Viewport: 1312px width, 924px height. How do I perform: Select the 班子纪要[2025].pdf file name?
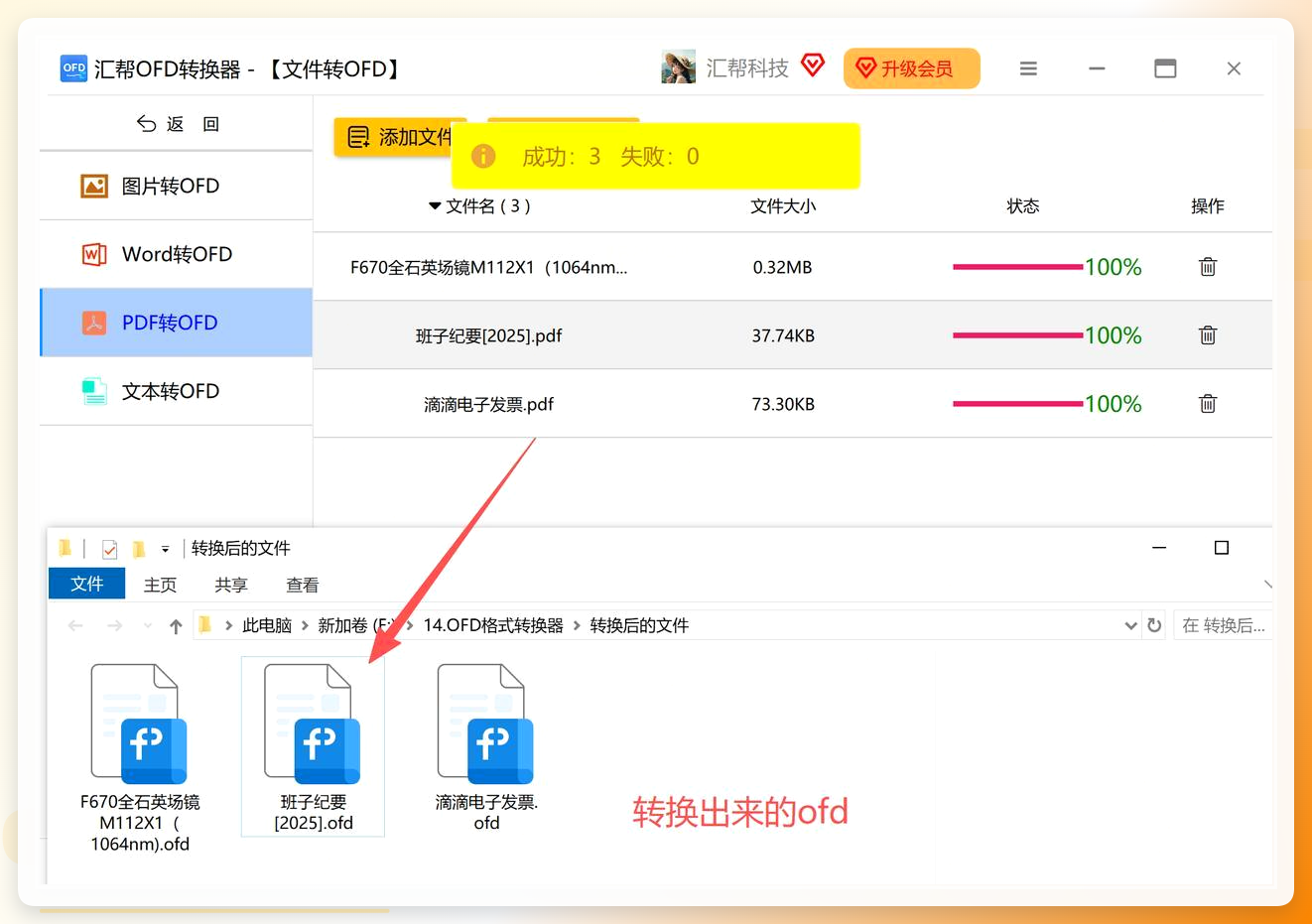pos(488,335)
